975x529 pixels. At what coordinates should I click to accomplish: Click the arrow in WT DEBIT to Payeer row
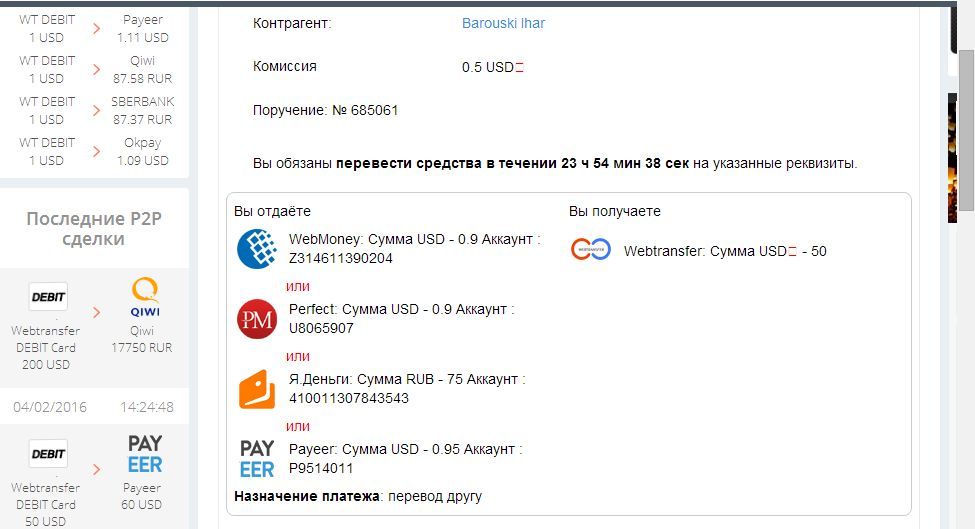coord(96,28)
